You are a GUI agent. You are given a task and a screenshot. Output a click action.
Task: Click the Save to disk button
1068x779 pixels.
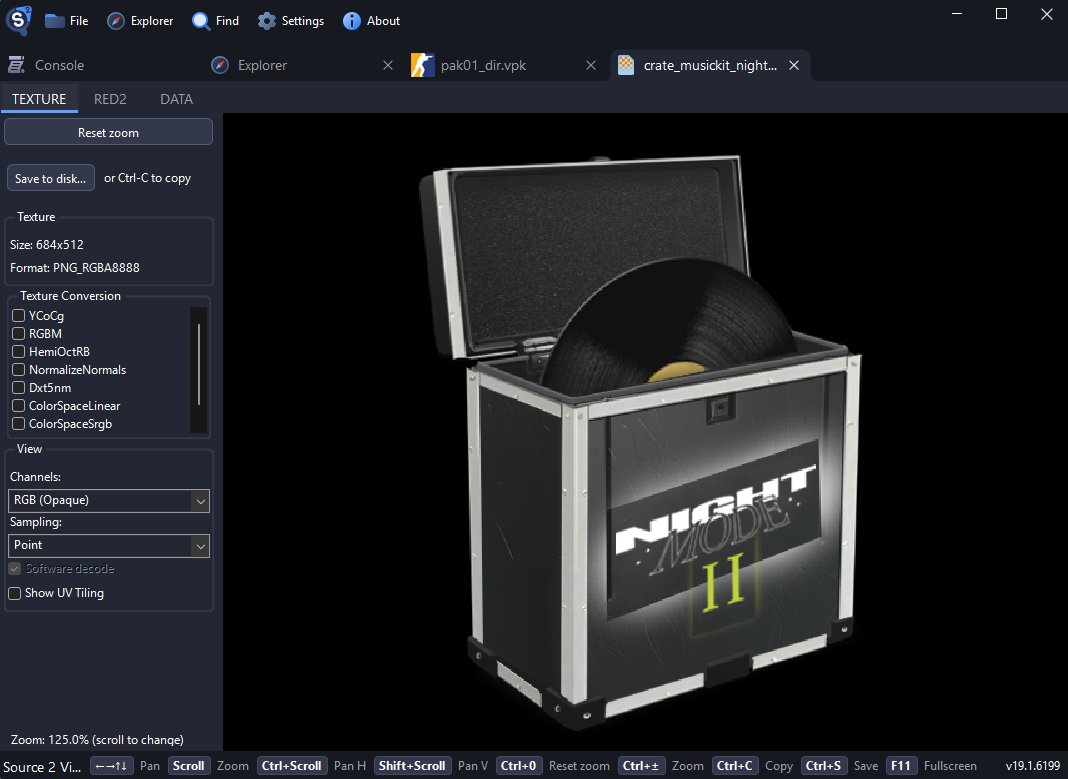point(50,178)
